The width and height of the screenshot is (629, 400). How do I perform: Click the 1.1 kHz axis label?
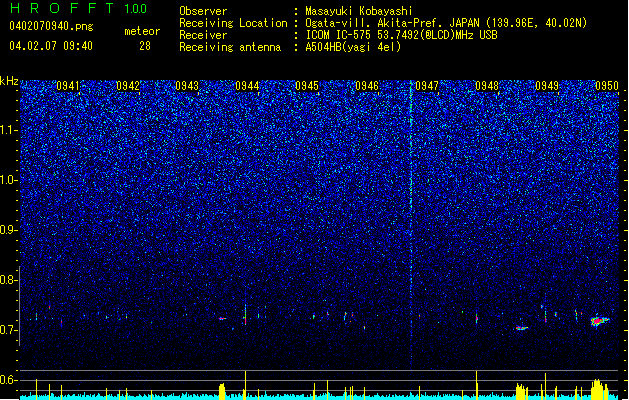click(8, 130)
